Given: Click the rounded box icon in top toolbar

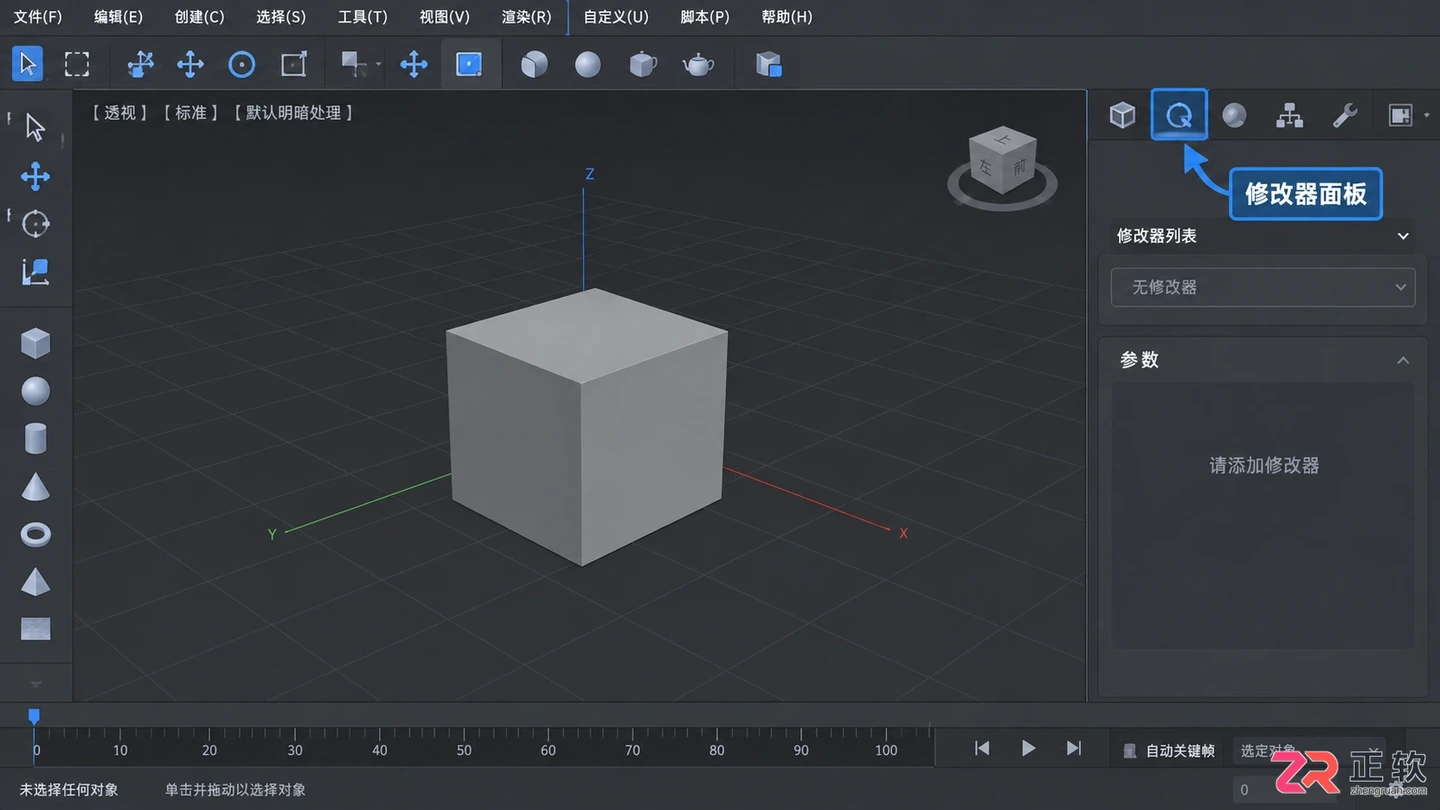Looking at the screenshot, I should pyautogui.click(x=535, y=65).
